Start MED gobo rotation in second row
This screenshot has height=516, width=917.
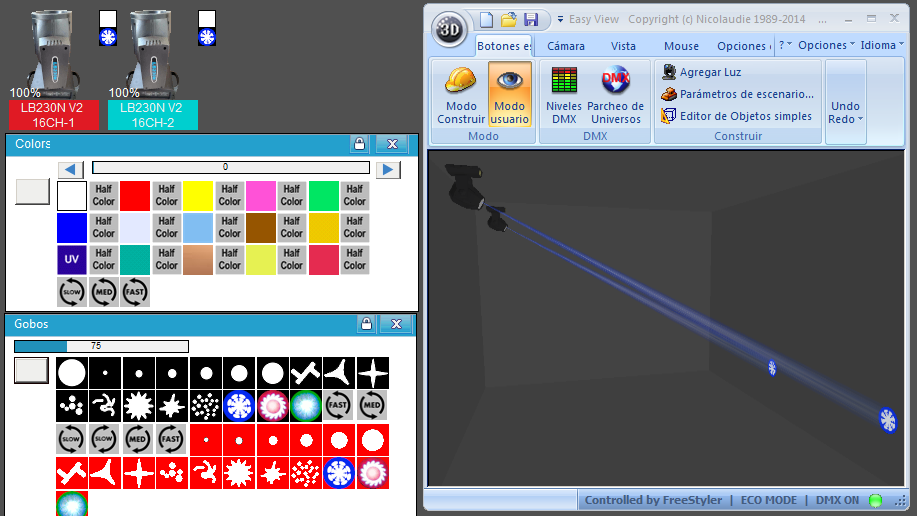[373, 405]
